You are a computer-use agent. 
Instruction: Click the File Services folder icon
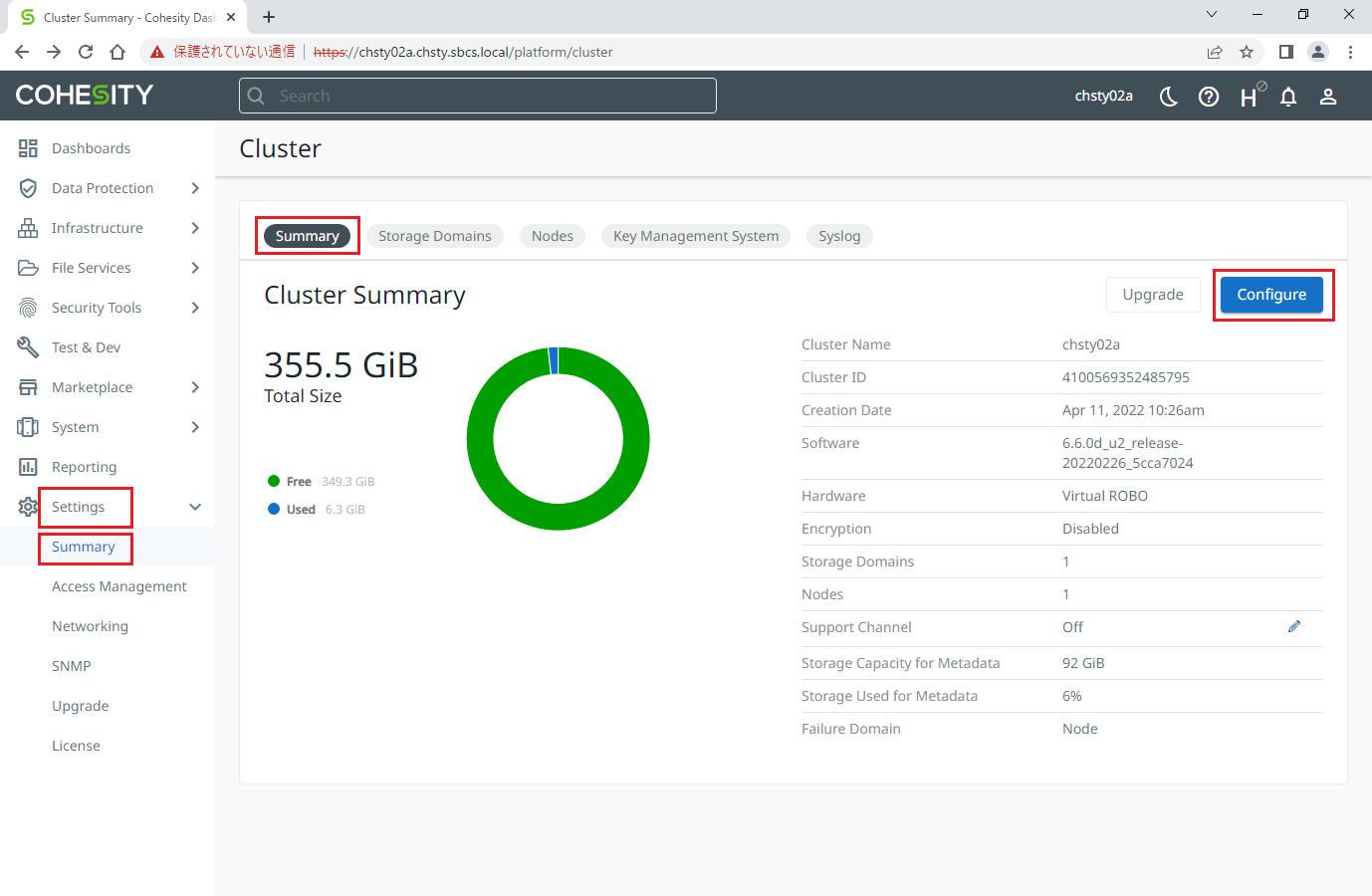(x=28, y=268)
